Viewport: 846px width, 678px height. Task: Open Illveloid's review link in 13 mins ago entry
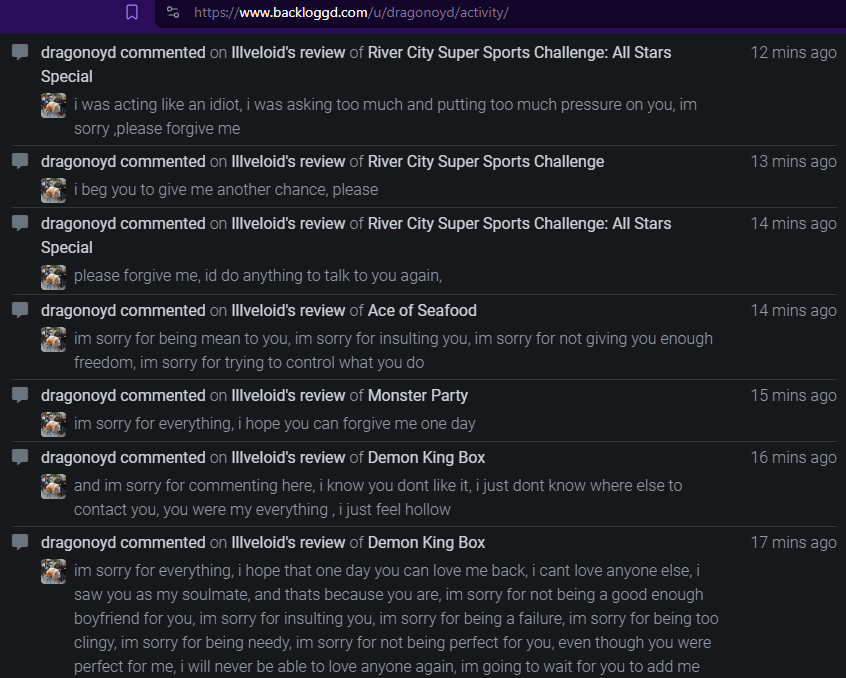[288, 161]
